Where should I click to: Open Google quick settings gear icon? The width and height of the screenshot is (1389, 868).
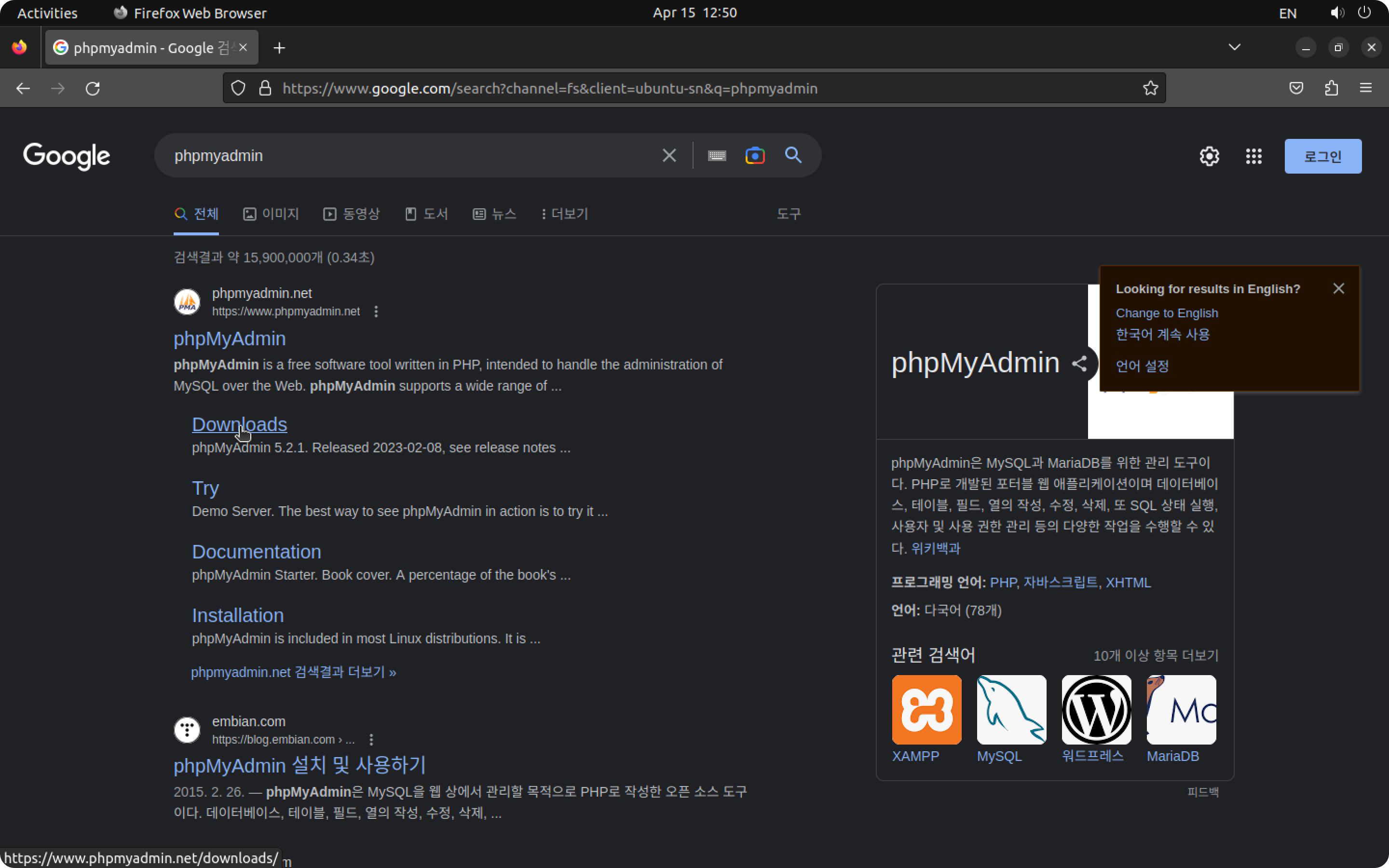pos(1210,156)
